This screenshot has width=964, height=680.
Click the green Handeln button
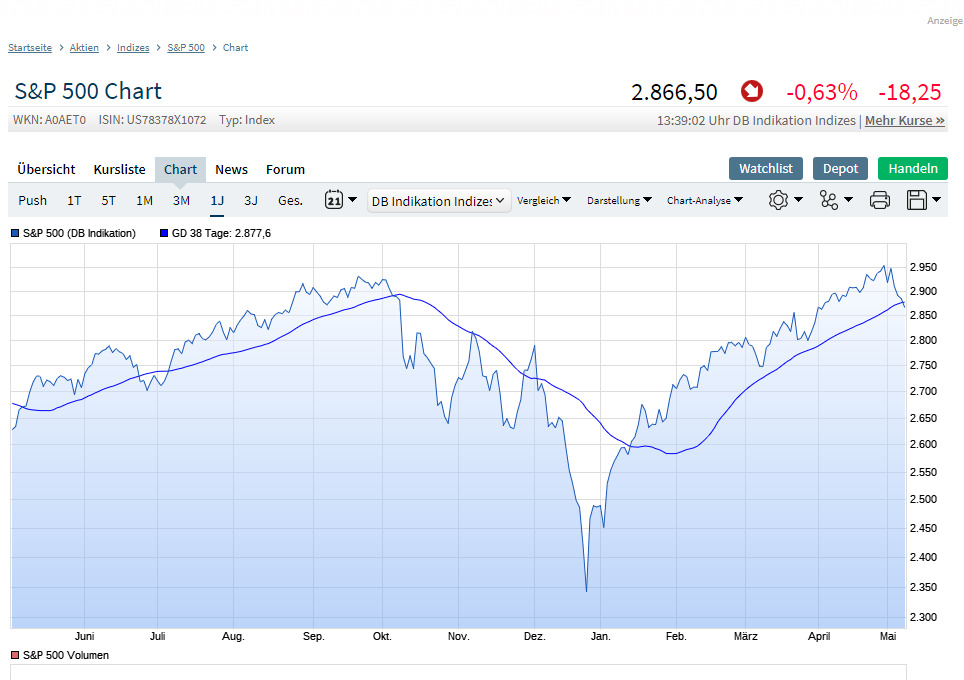point(912,169)
